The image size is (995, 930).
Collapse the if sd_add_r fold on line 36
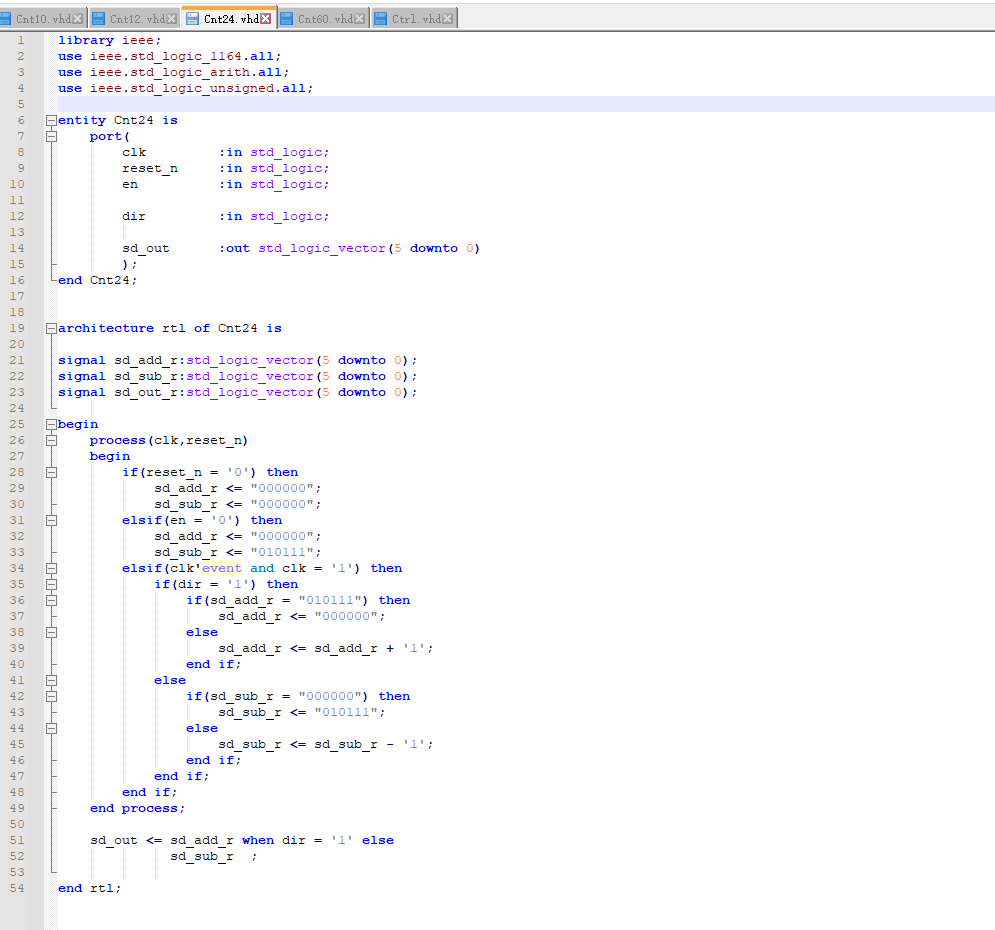click(51, 600)
